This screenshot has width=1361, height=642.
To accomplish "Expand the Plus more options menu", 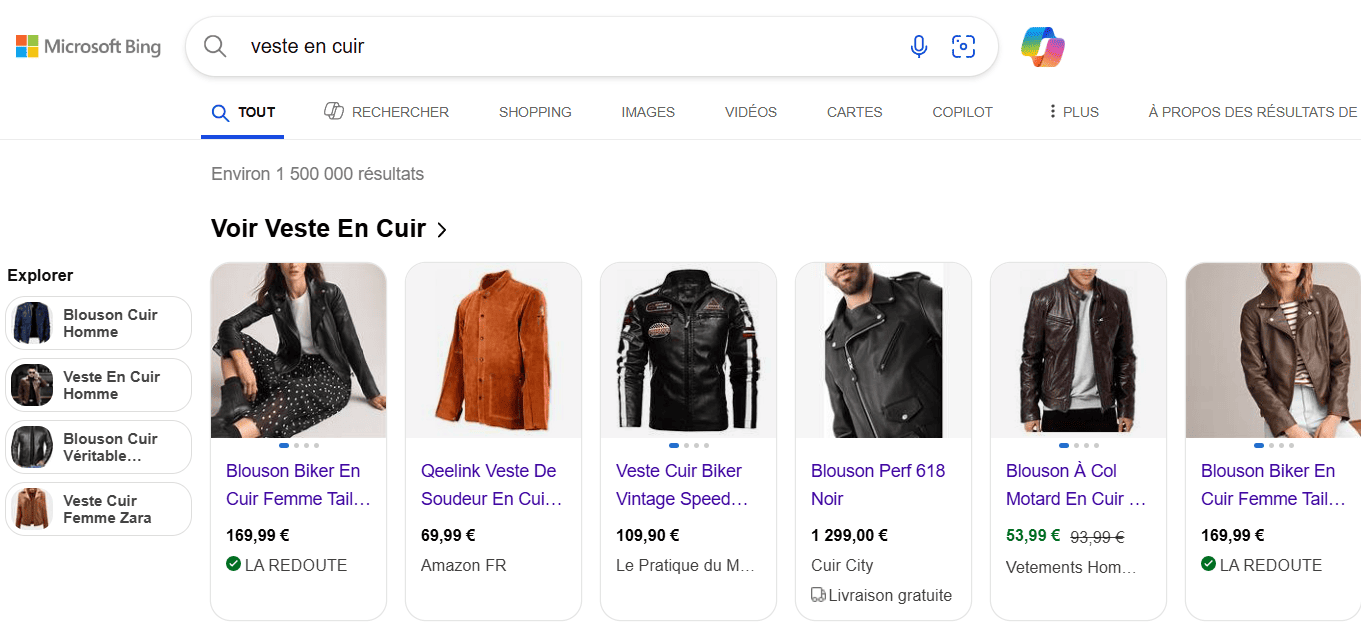I will tap(1073, 112).
